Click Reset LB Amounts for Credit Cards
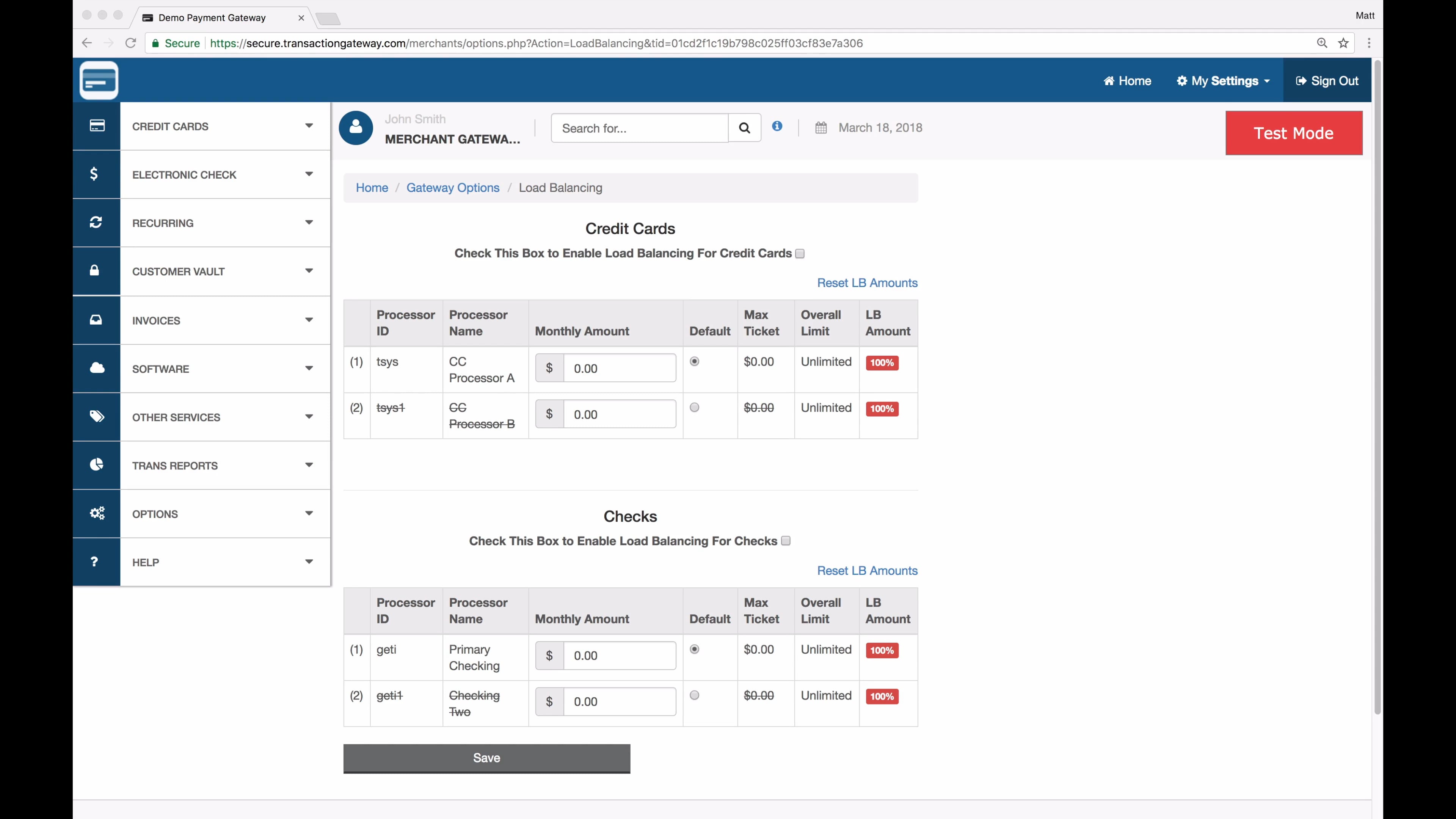 point(867,282)
